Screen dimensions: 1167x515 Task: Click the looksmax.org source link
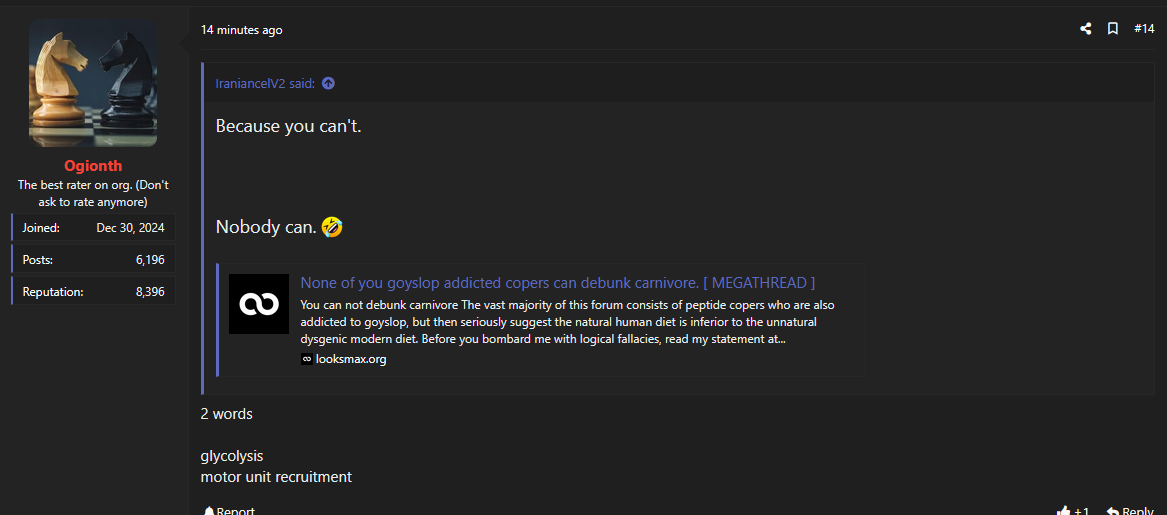coord(350,359)
